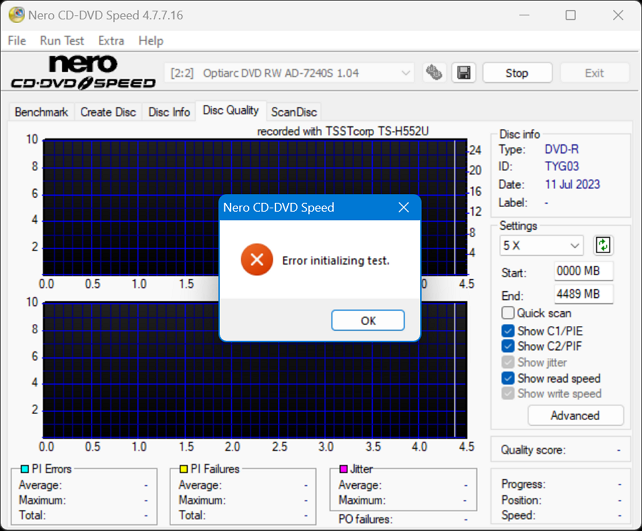
Task: Open the Extra menu
Action: pyautogui.click(x=111, y=41)
